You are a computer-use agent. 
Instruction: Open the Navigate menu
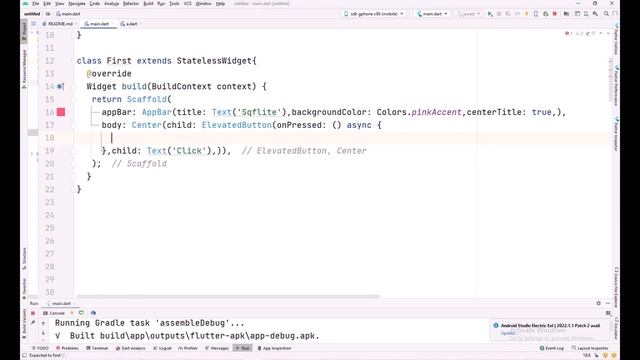coord(77,4)
